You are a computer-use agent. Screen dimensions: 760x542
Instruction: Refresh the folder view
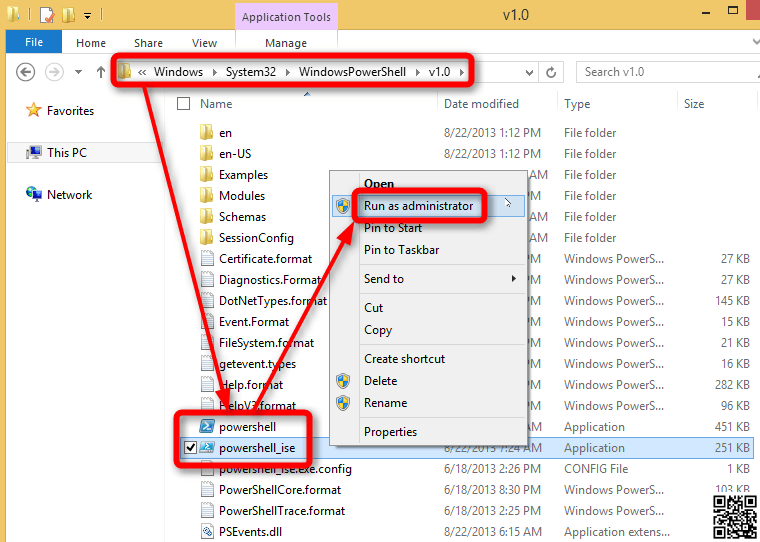[551, 72]
